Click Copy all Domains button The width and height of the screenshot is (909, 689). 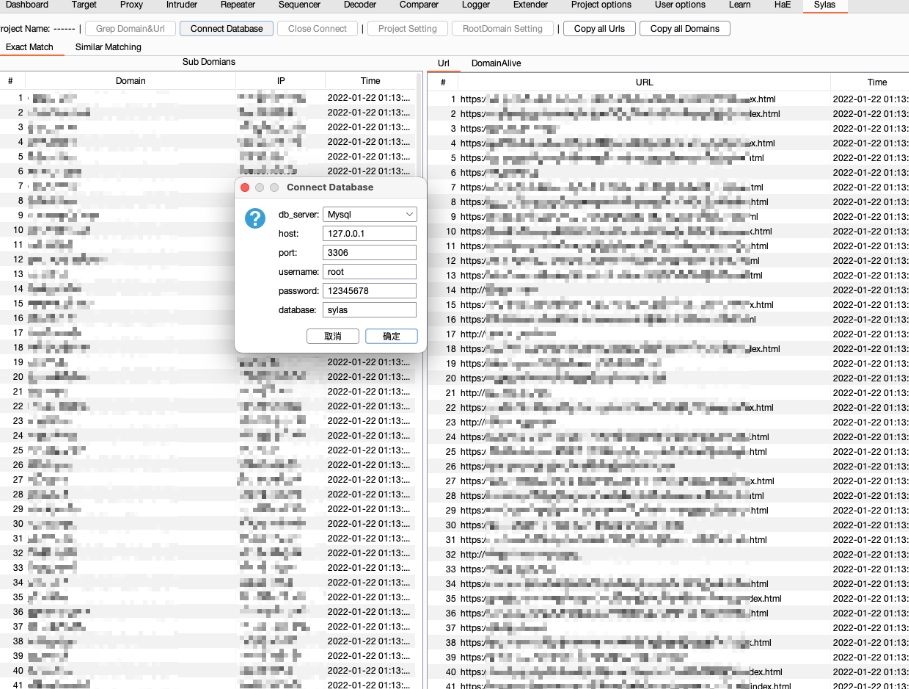click(x=685, y=29)
